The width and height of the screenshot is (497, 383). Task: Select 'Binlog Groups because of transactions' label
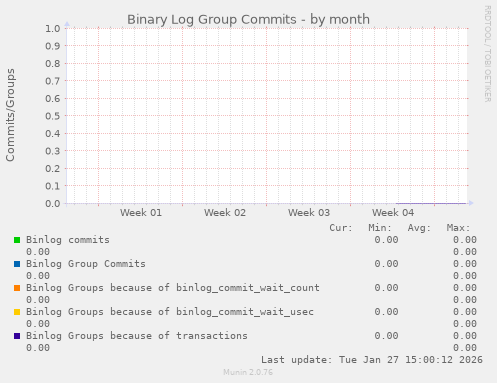click(x=137, y=336)
